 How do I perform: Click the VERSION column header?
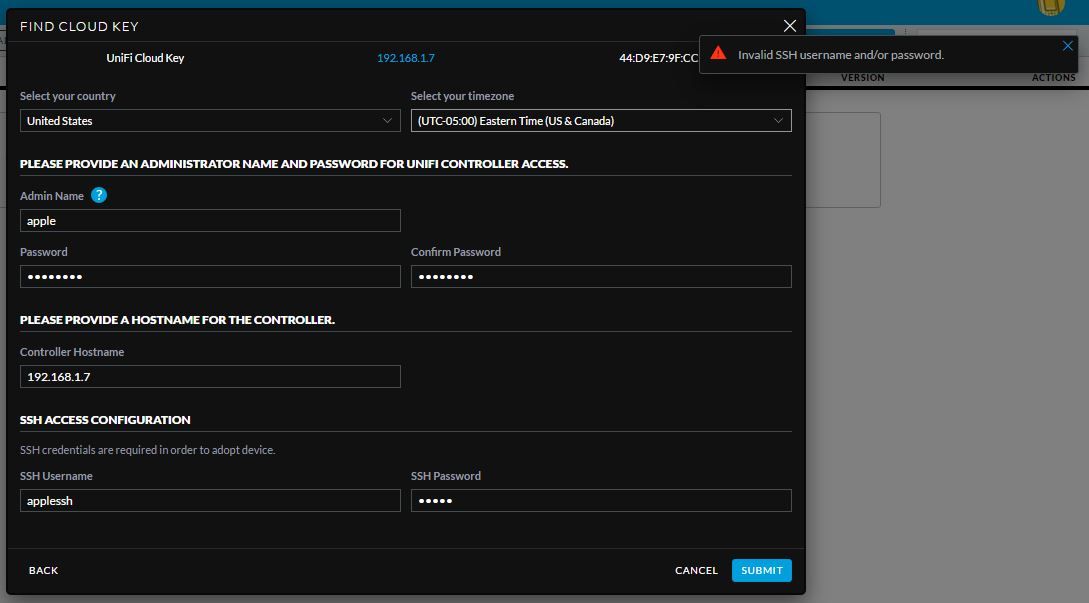862,78
